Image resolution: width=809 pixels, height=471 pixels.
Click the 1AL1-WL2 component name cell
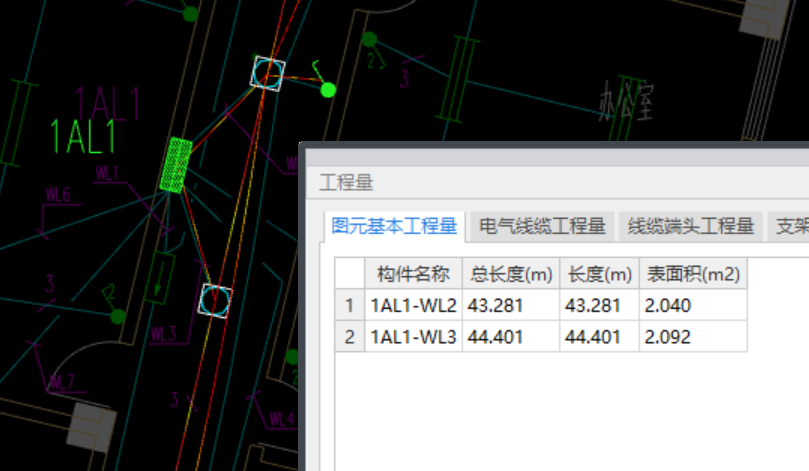pos(413,305)
